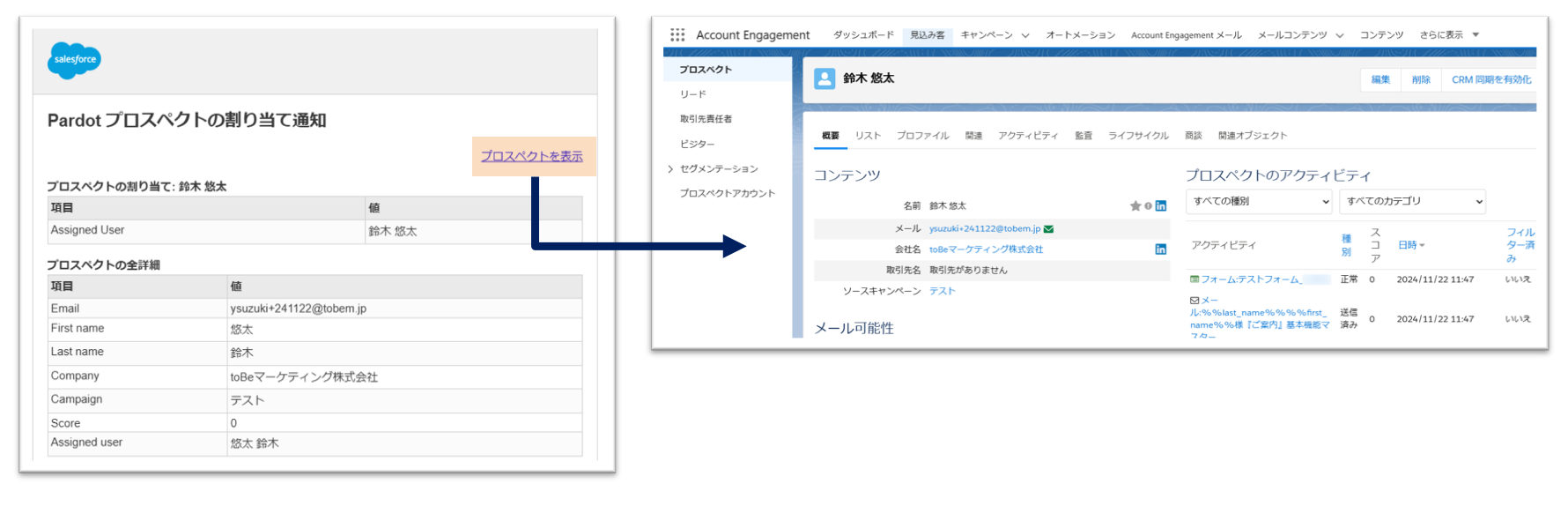Click the Salesforce cloud logo in email
The height and width of the screenshot is (506, 1568).
(x=74, y=60)
